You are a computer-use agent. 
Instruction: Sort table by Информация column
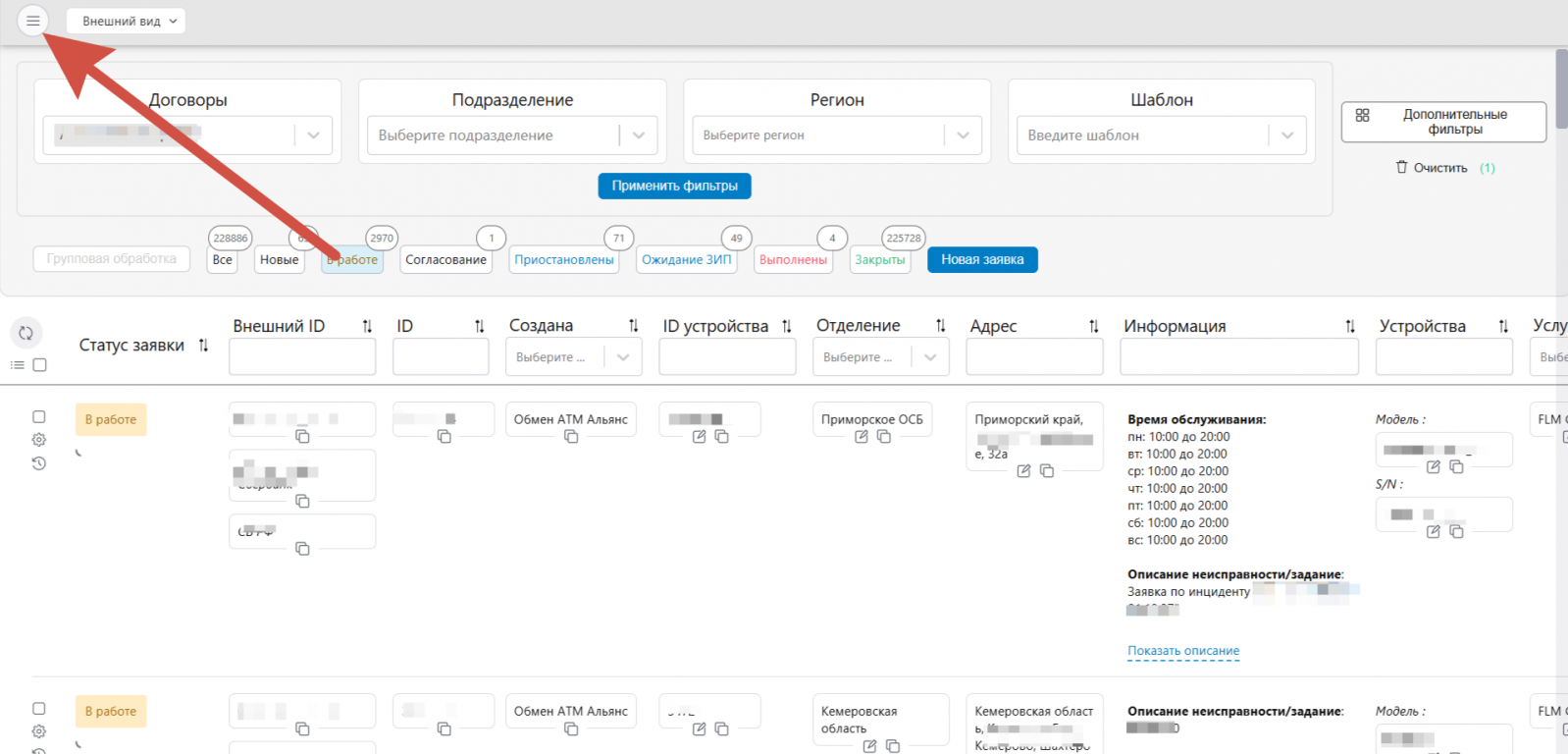pyautogui.click(x=1349, y=327)
